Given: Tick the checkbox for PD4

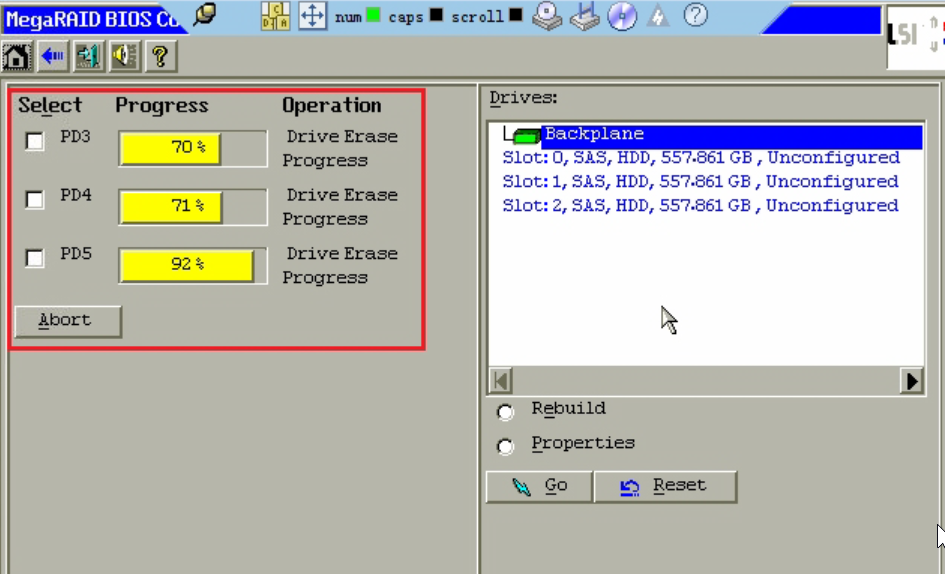Looking at the screenshot, I should (35, 200).
